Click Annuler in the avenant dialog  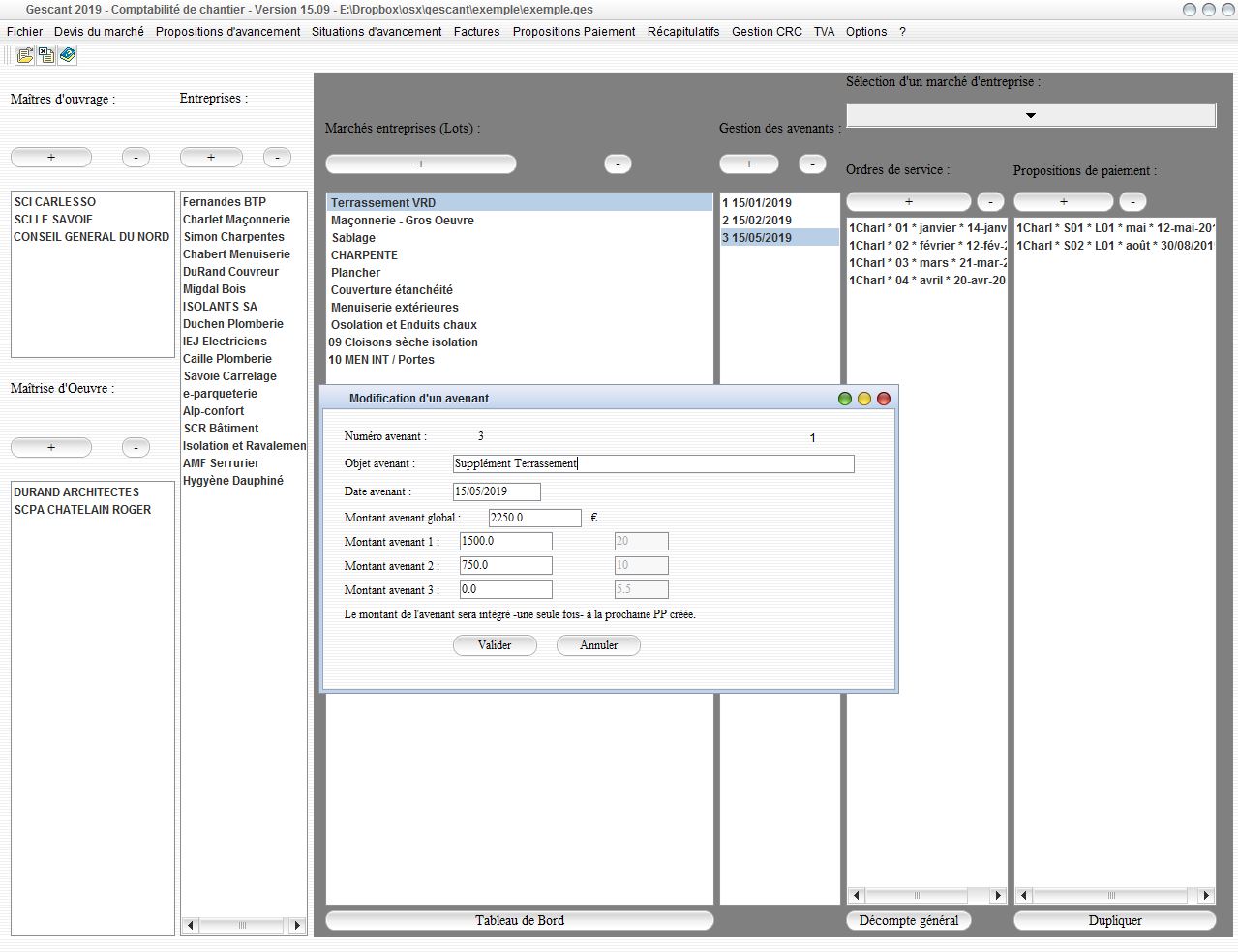click(x=598, y=645)
